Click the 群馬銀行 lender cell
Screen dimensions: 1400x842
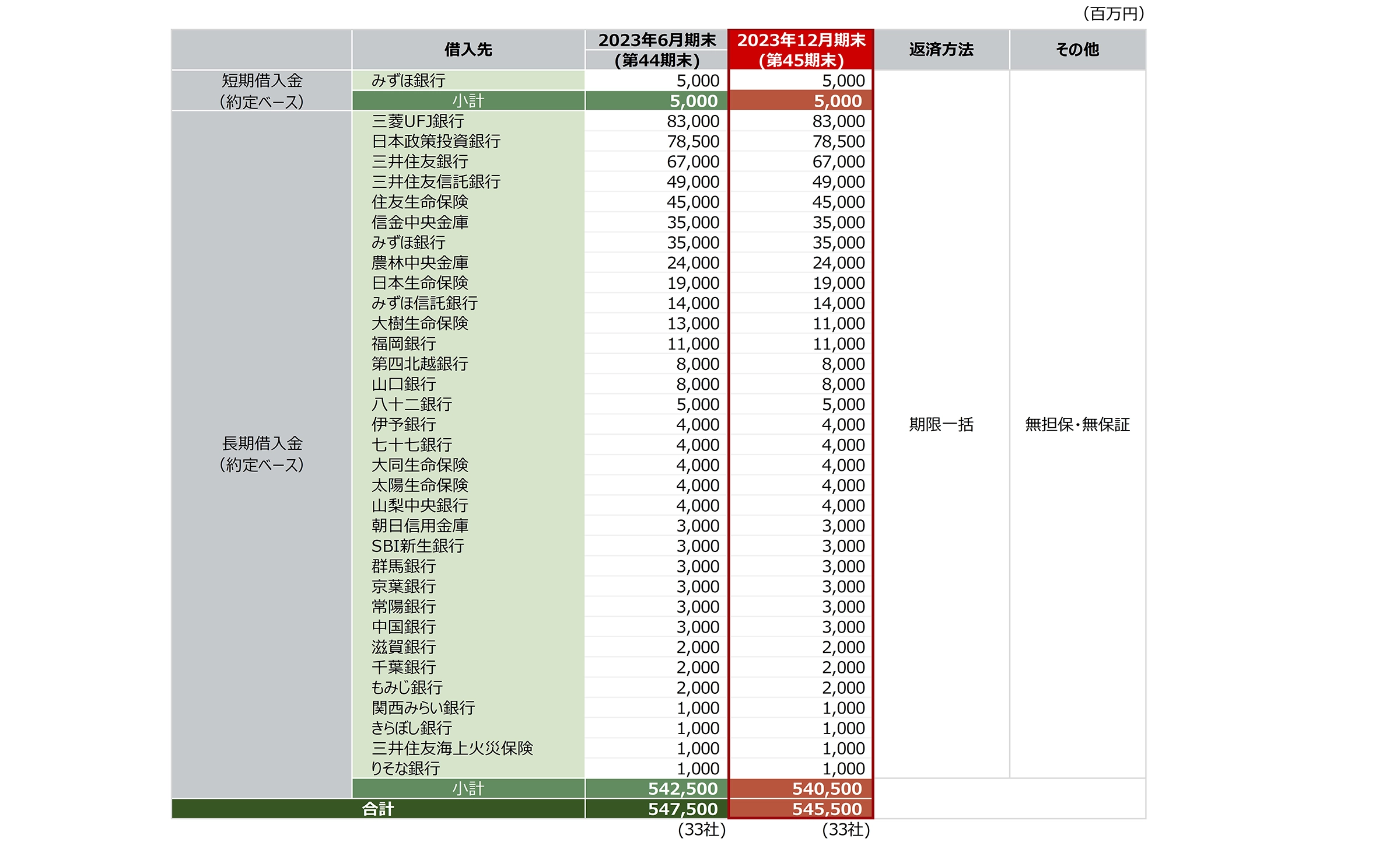click(x=468, y=566)
